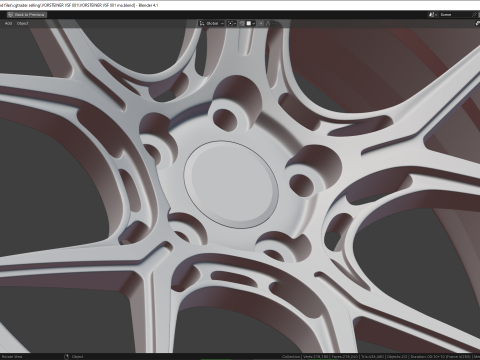Click the scene browse icon
The image size is (480, 360).
click(x=432, y=15)
